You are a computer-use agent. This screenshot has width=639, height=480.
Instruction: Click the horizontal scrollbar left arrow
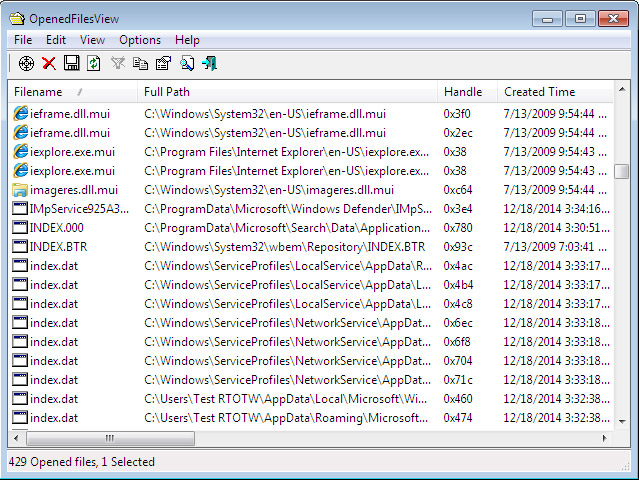[16, 438]
